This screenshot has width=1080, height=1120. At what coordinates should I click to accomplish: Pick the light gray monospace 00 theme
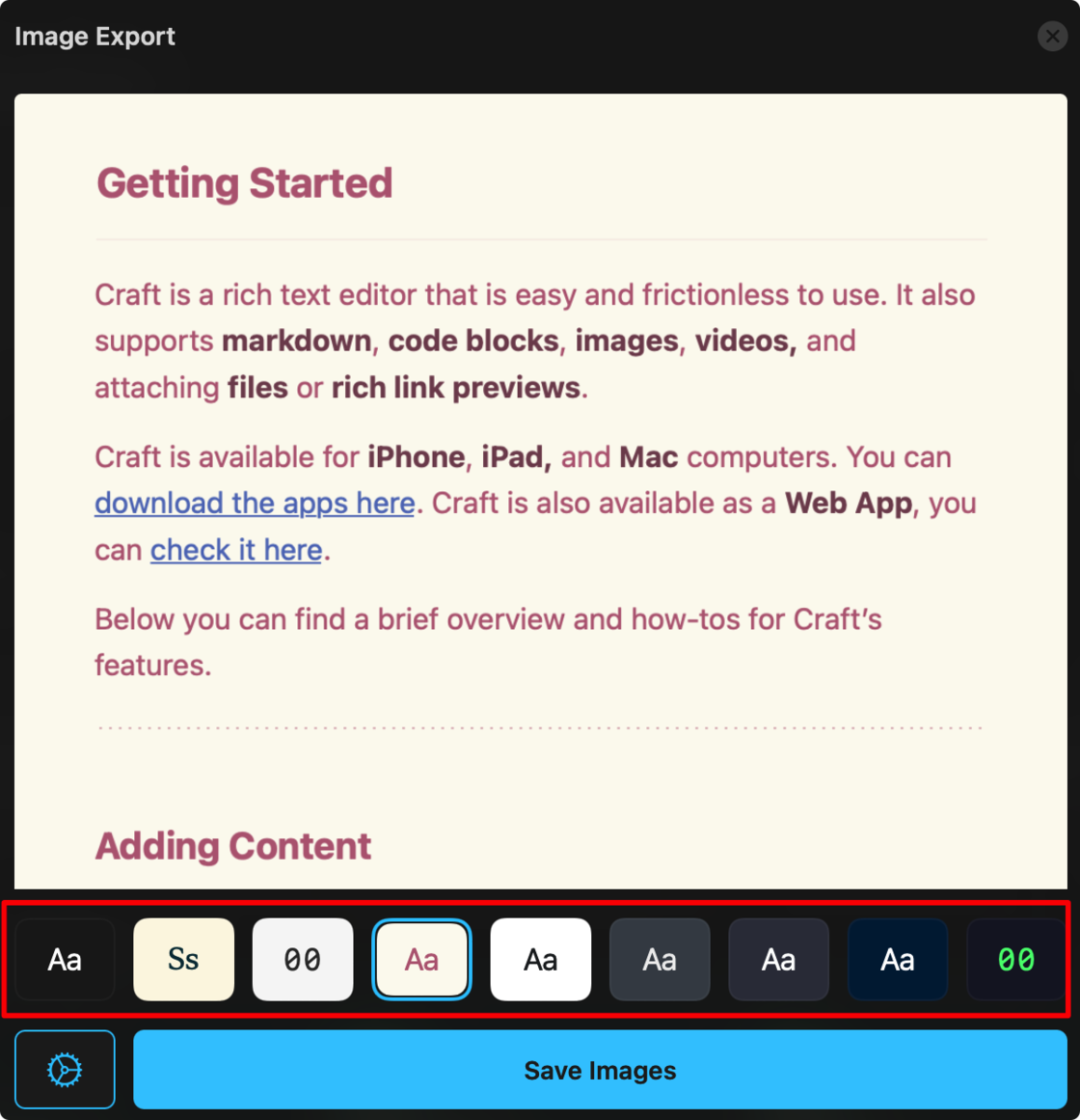coord(303,959)
